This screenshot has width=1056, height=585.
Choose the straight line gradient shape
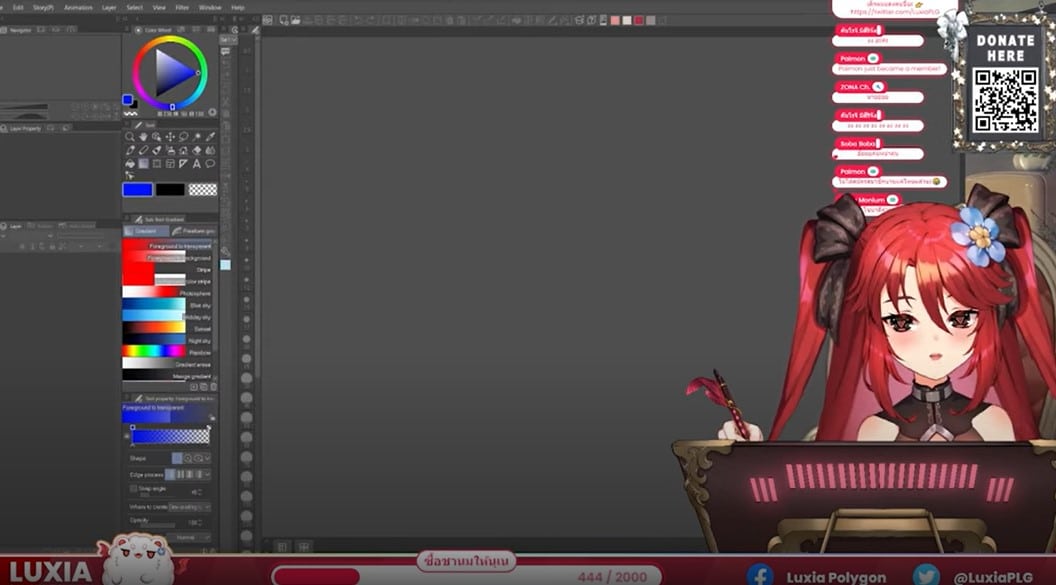177,458
